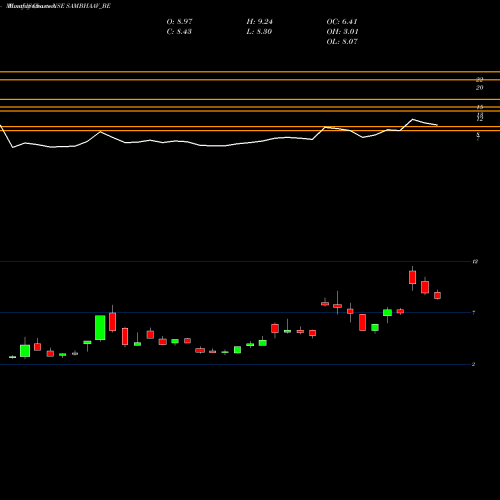Click the OL: 8.07 statistic

[x=342, y=42]
